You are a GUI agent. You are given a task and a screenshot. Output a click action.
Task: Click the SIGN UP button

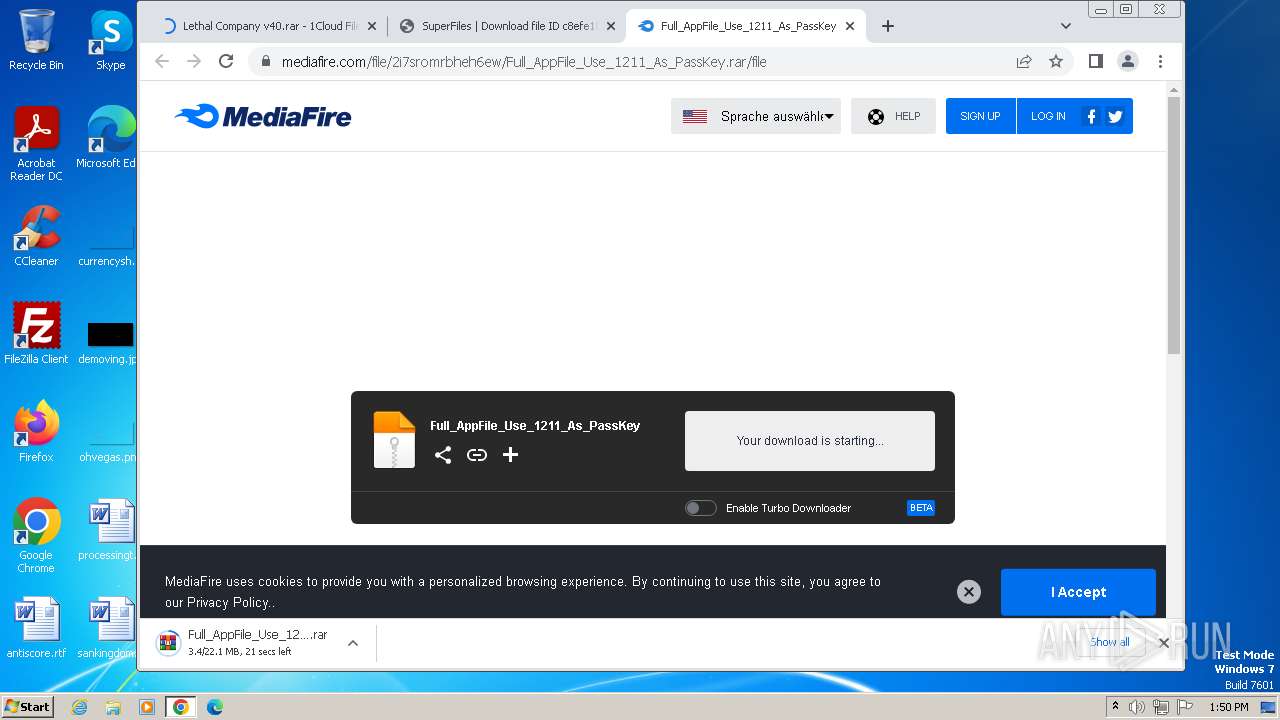pos(980,116)
